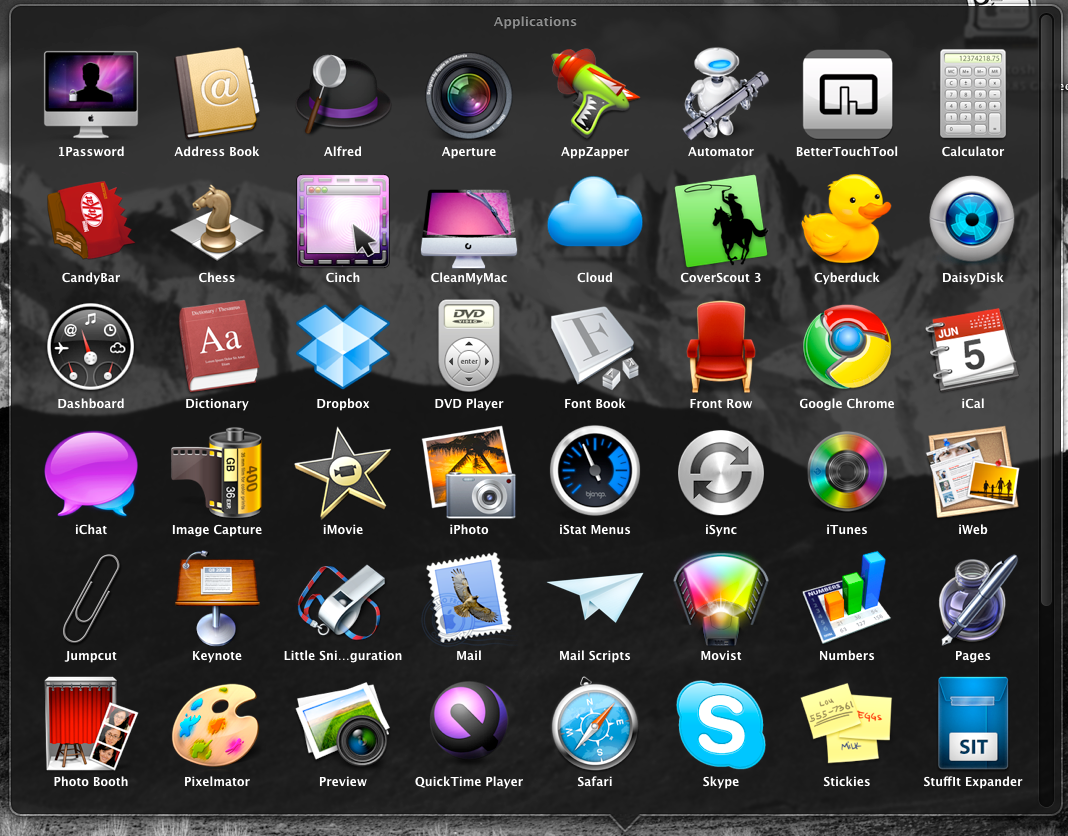Open Little Snitch Configuration whistle icon
Image resolution: width=1068 pixels, height=836 pixels.
pos(343,600)
